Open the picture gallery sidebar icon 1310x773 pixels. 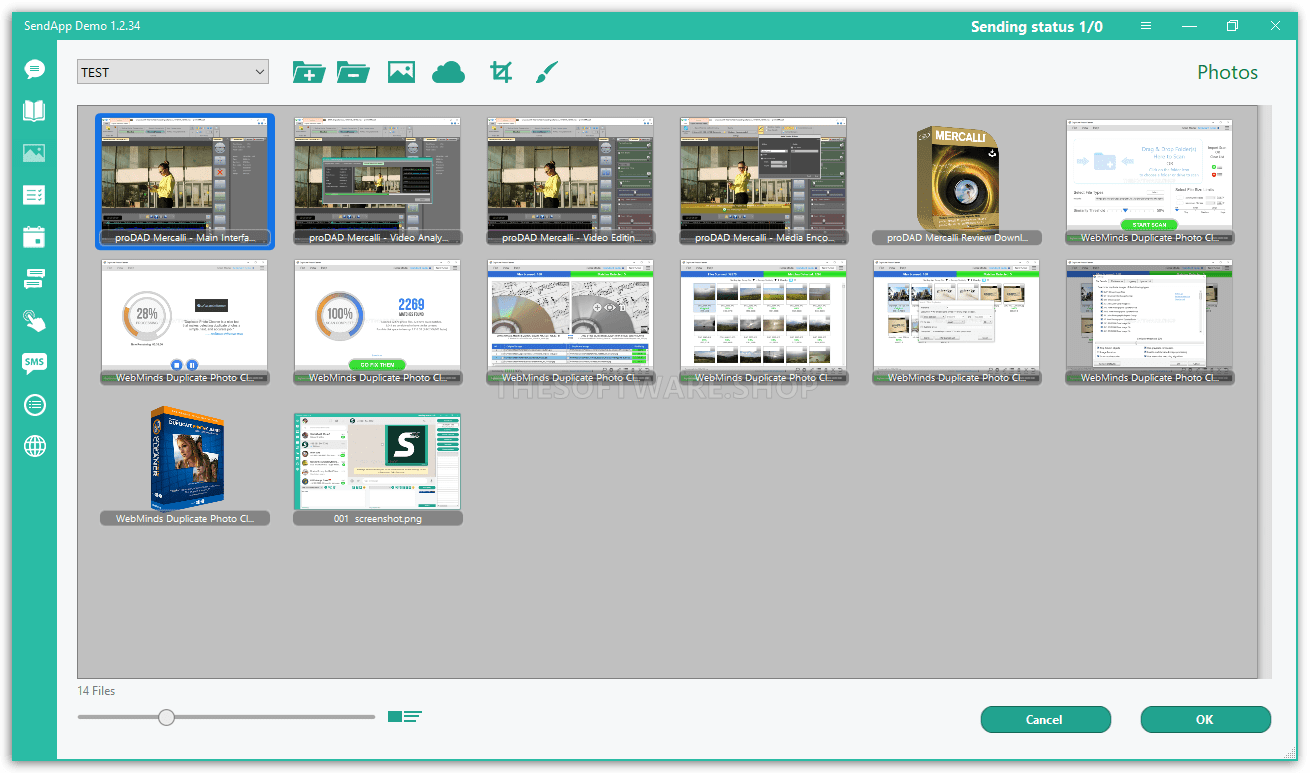tap(35, 153)
